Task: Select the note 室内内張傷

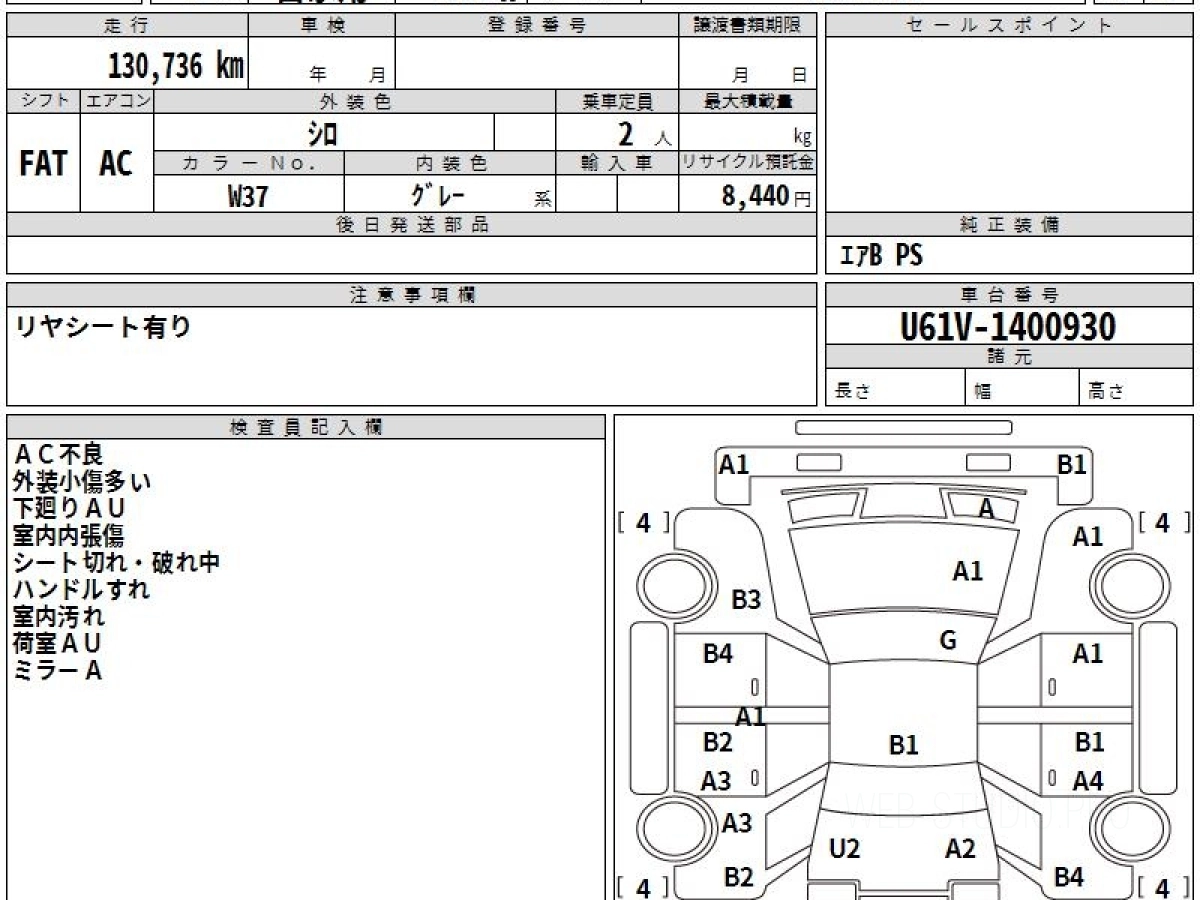Action: pos(68,535)
